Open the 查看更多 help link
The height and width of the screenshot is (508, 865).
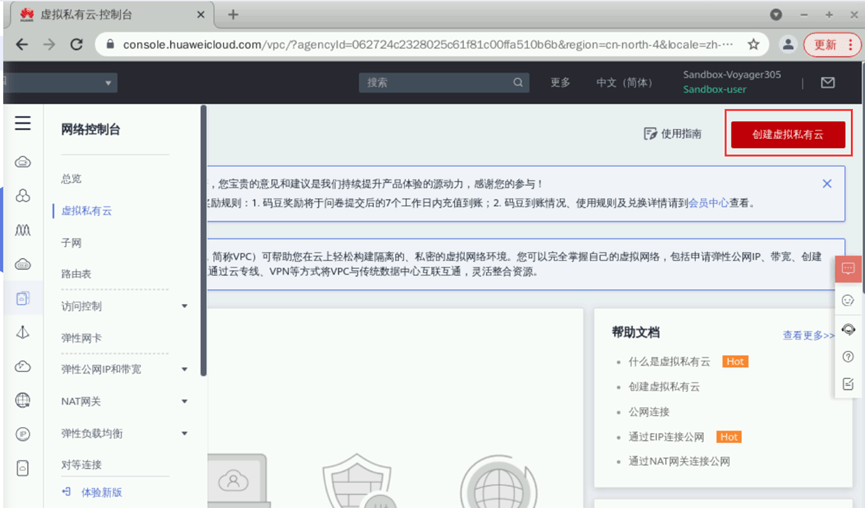tap(808, 335)
